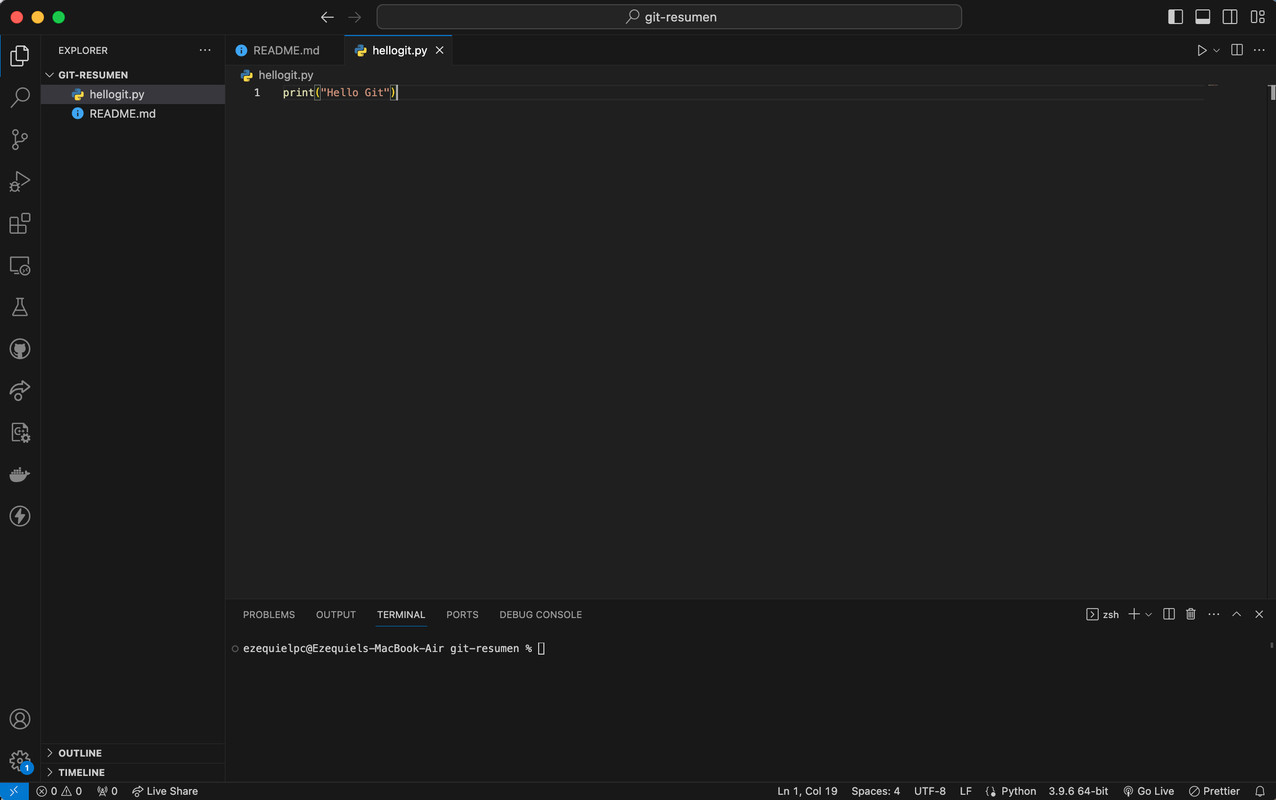Screen dimensions: 1276x800
Task: Toggle the primary side bar
Action: 1176,17
